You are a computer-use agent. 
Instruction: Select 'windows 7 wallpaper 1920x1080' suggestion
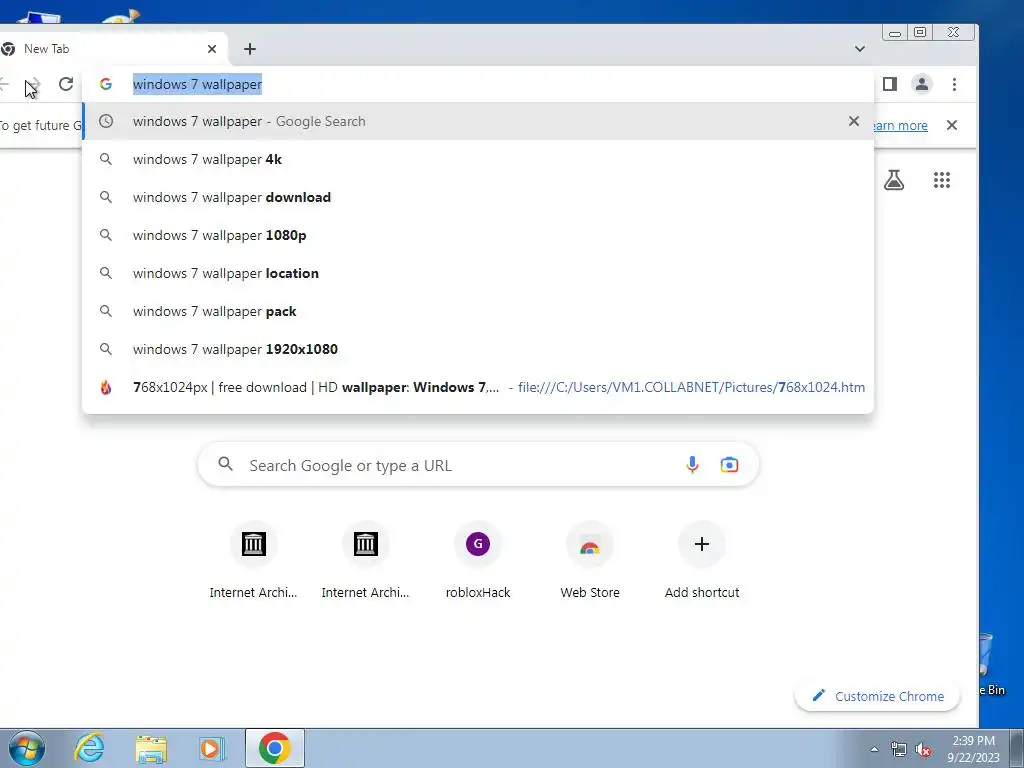tap(478, 349)
